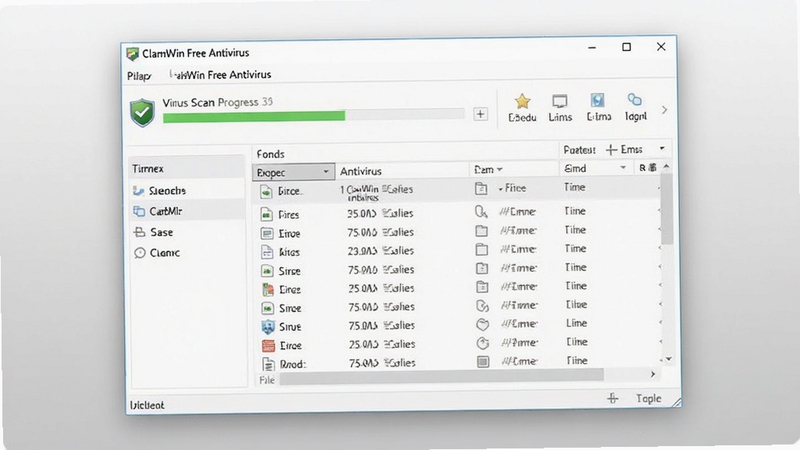Click the Dicleot status bar text

(147, 405)
